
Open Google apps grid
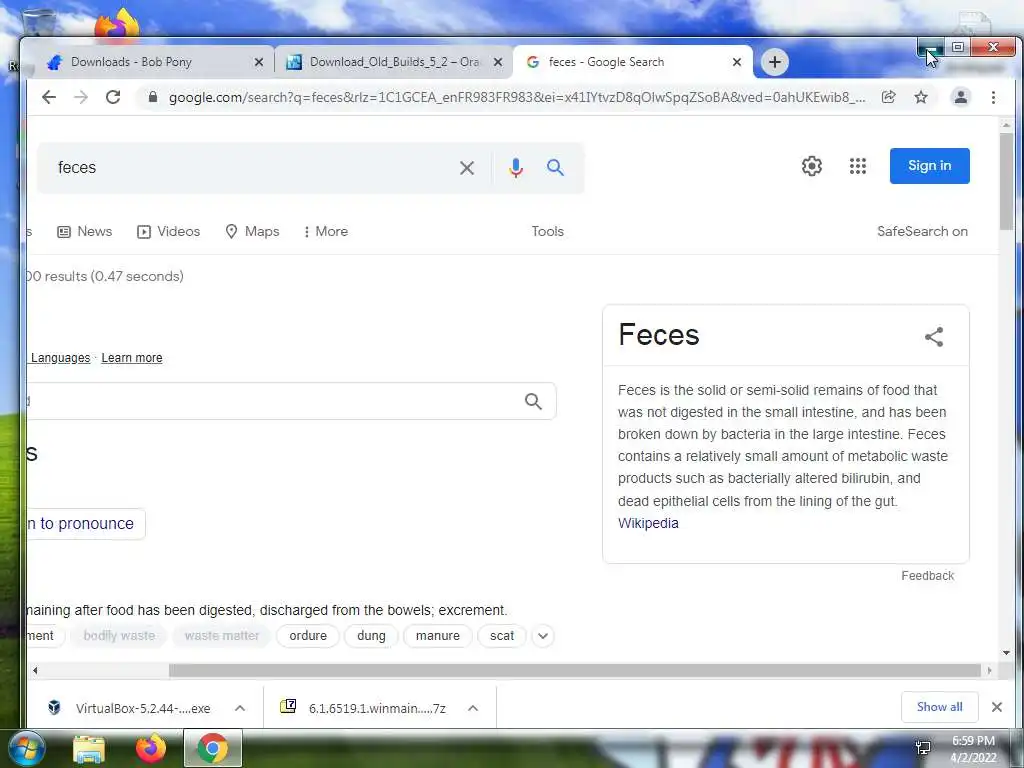click(857, 166)
